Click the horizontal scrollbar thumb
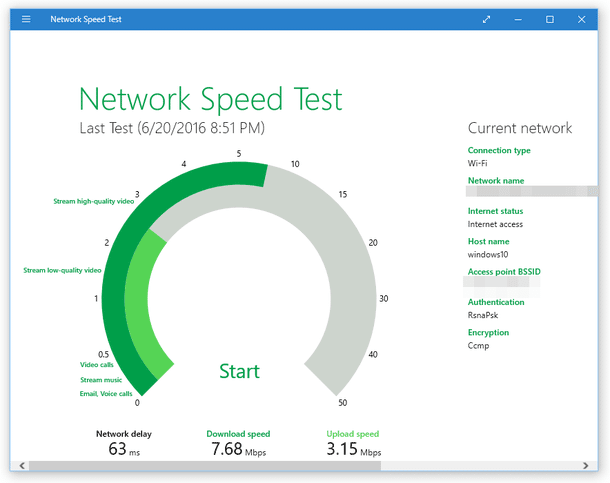The image size is (610, 483). click(x=205, y=466)
